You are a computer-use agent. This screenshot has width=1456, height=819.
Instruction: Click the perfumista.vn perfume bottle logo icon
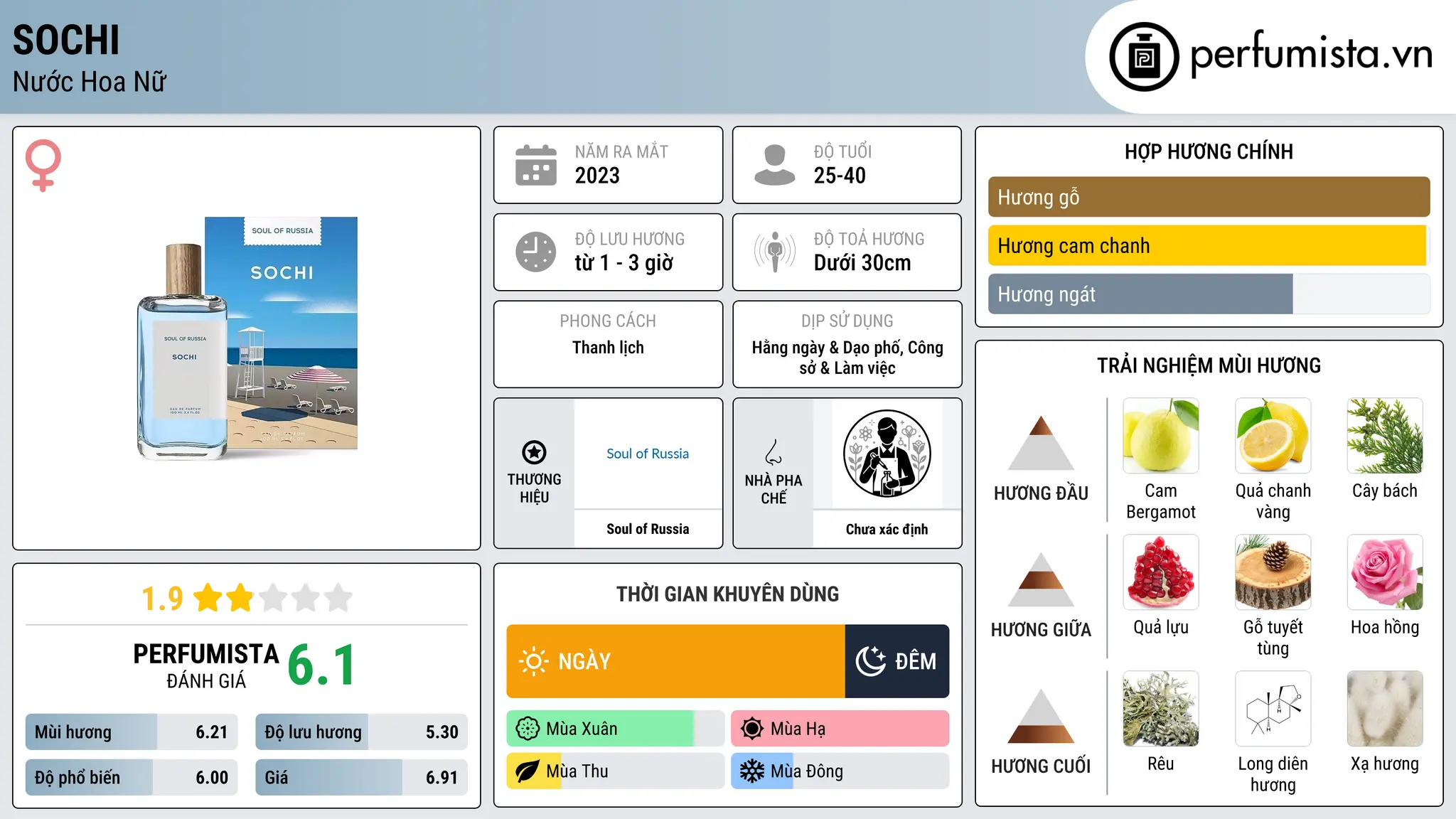point(1144,57)
